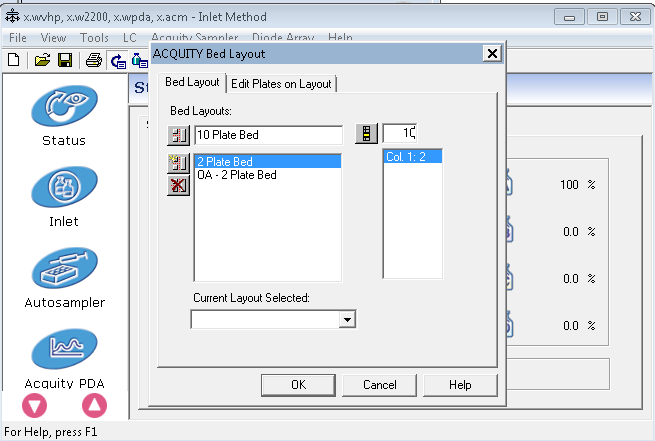
Task: Open the Tools menu
Action: coord(94,38)
